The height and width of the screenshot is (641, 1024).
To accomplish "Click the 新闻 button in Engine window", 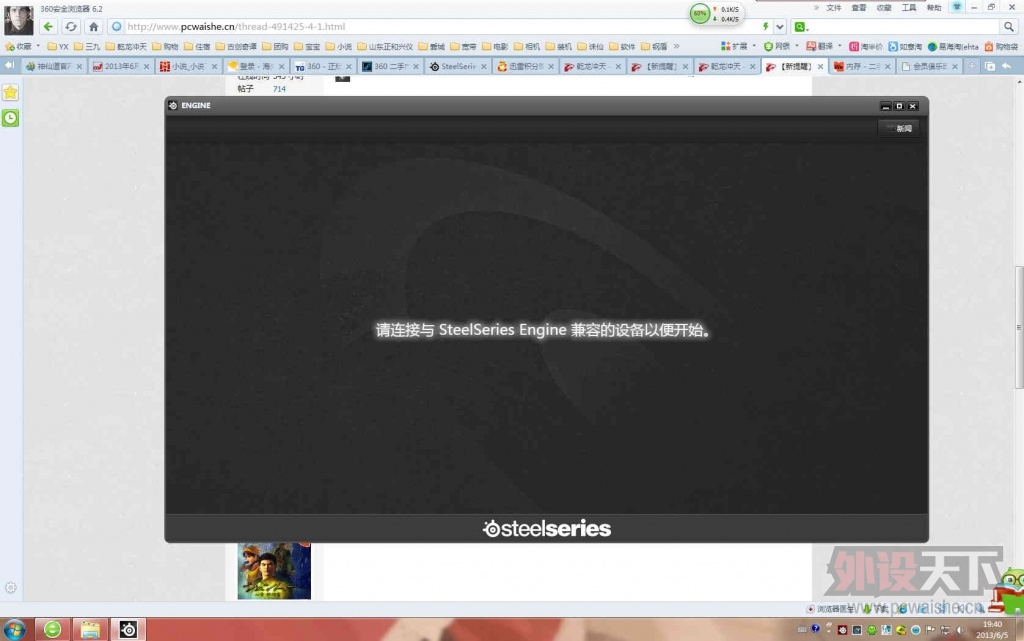I will coord(899,129).
